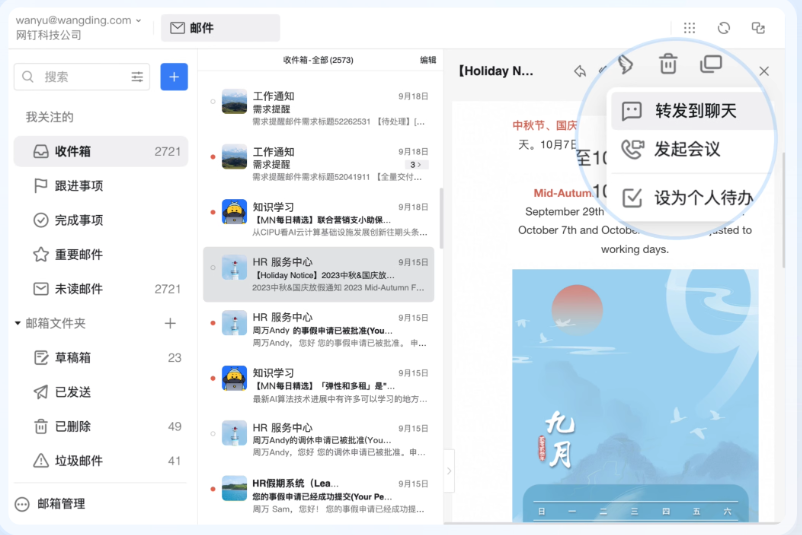Click avatar of HR假期系统 mail

click(234, 488)
